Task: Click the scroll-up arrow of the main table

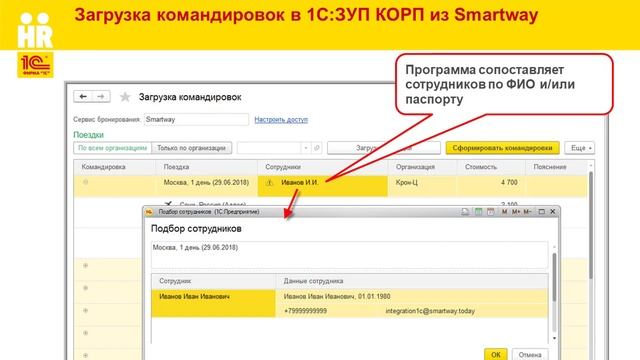Action: click(591, 165)
